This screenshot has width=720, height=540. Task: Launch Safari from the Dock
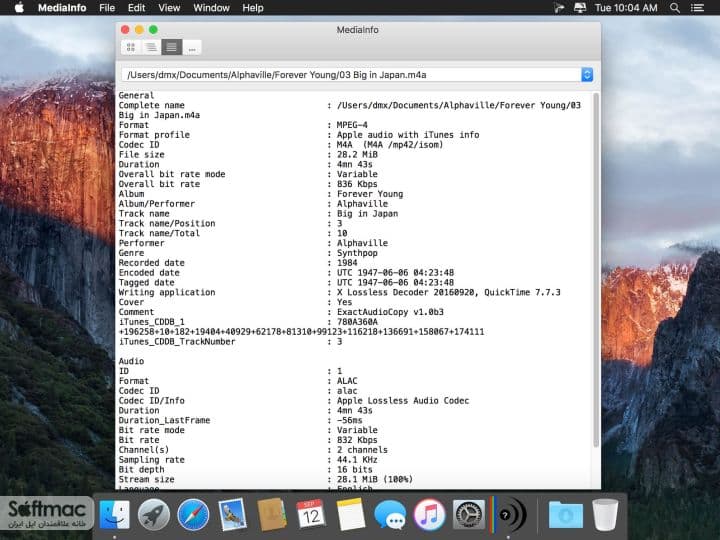pyautogui.click(x=193, y=514)
